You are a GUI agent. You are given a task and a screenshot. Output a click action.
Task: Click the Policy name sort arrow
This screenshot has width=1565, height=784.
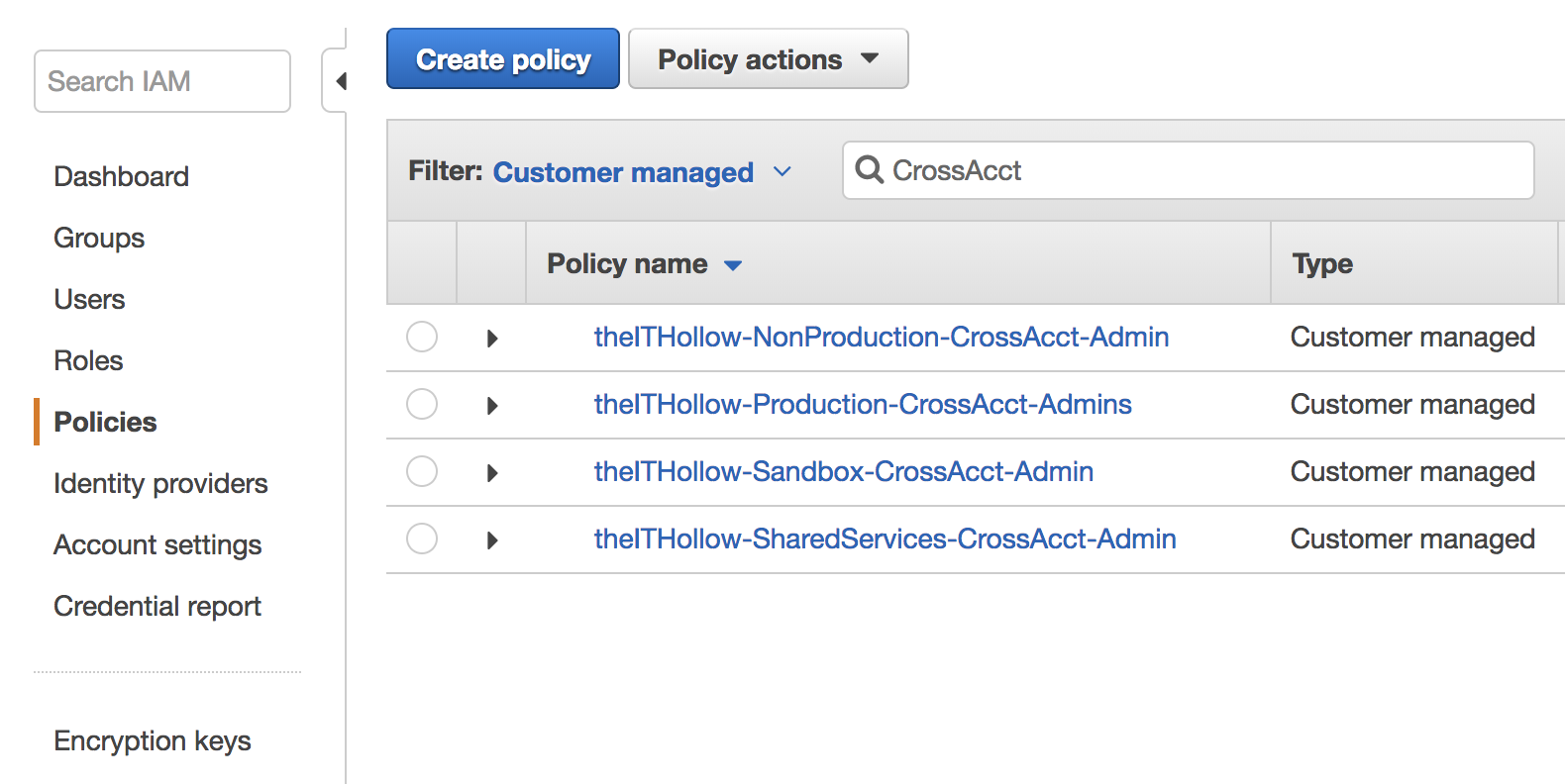[733, 265]
